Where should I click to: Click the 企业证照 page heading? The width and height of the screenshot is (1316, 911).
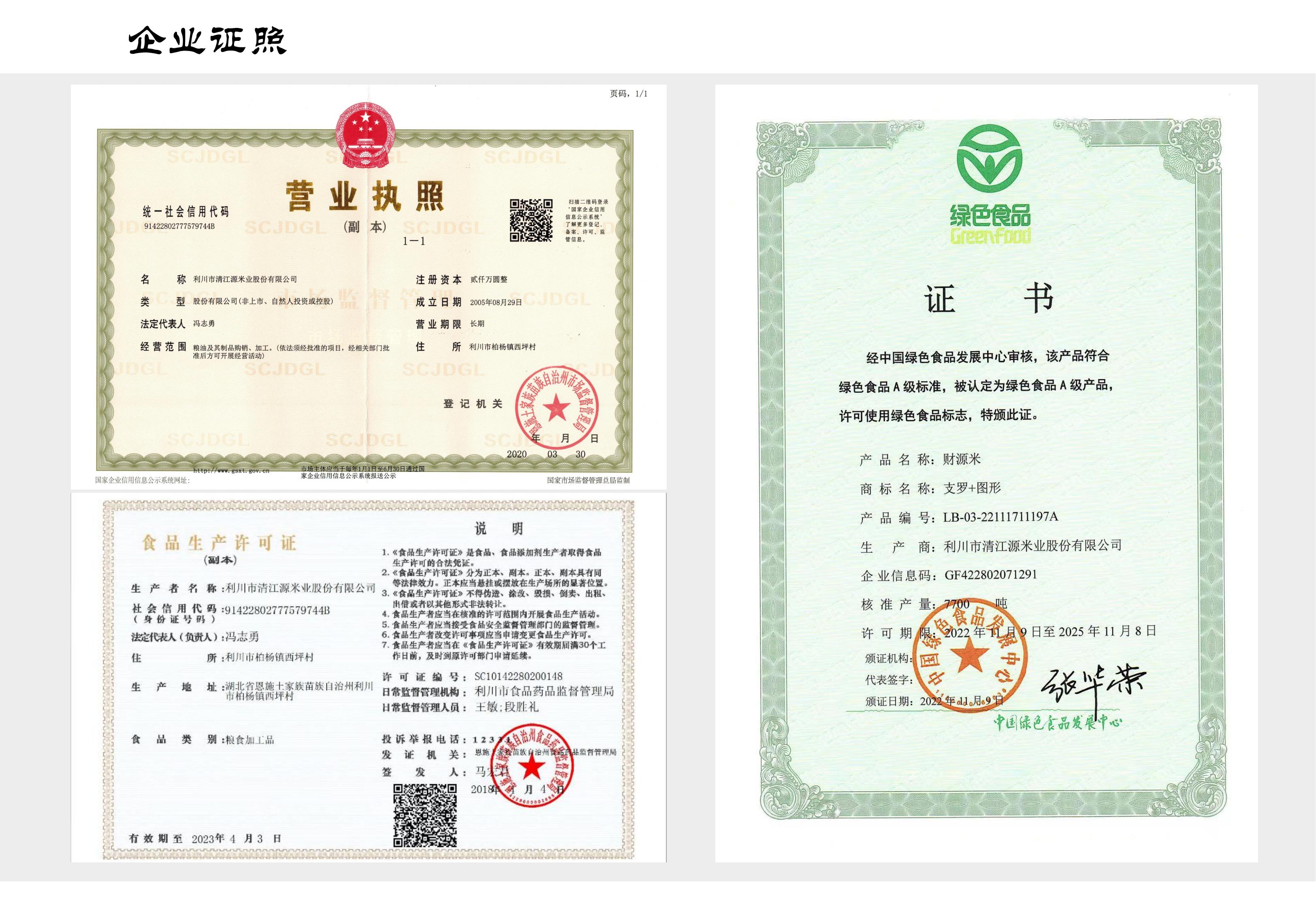(x=208, y=40)
